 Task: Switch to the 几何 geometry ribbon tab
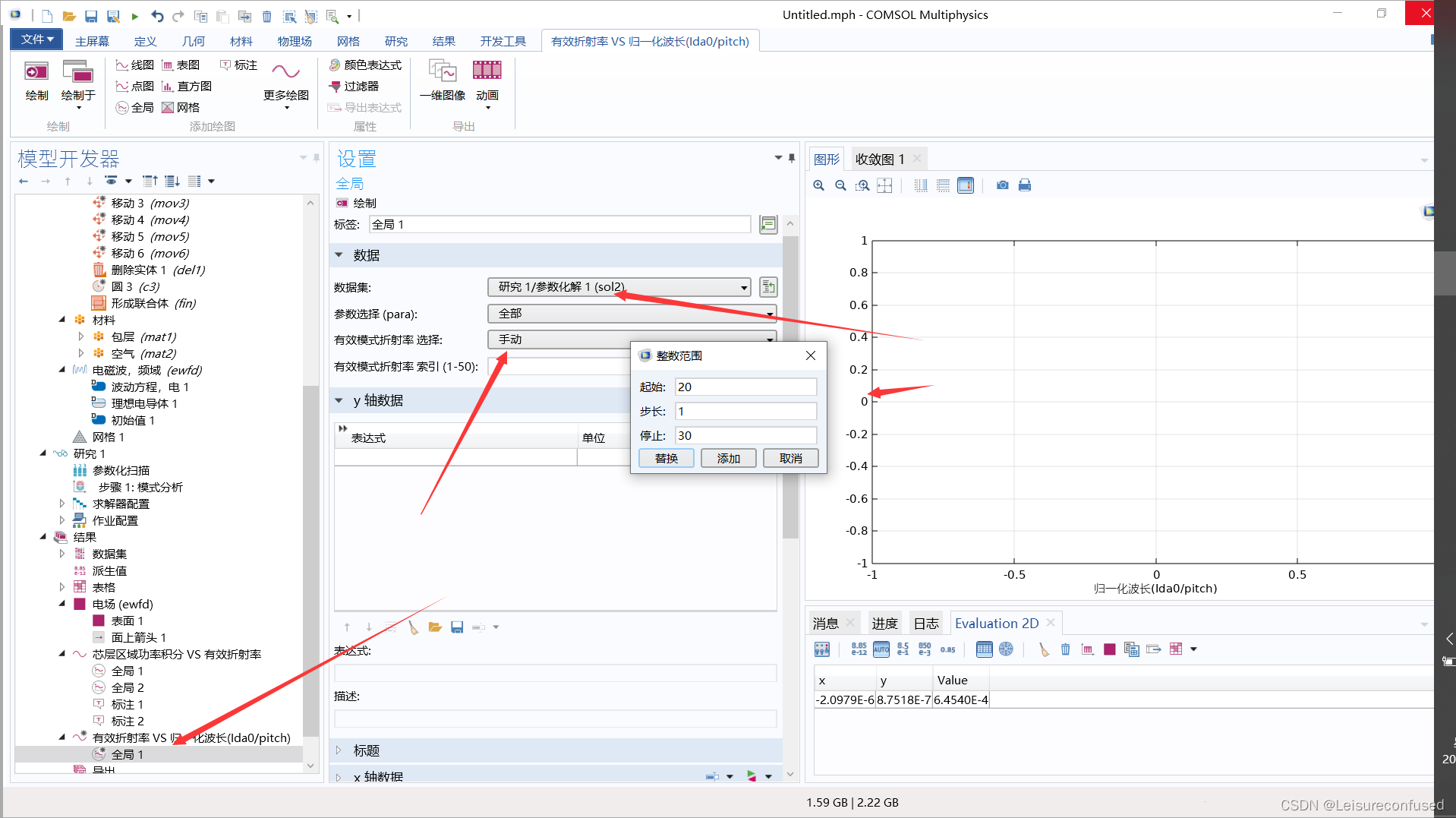coord(193,41)
